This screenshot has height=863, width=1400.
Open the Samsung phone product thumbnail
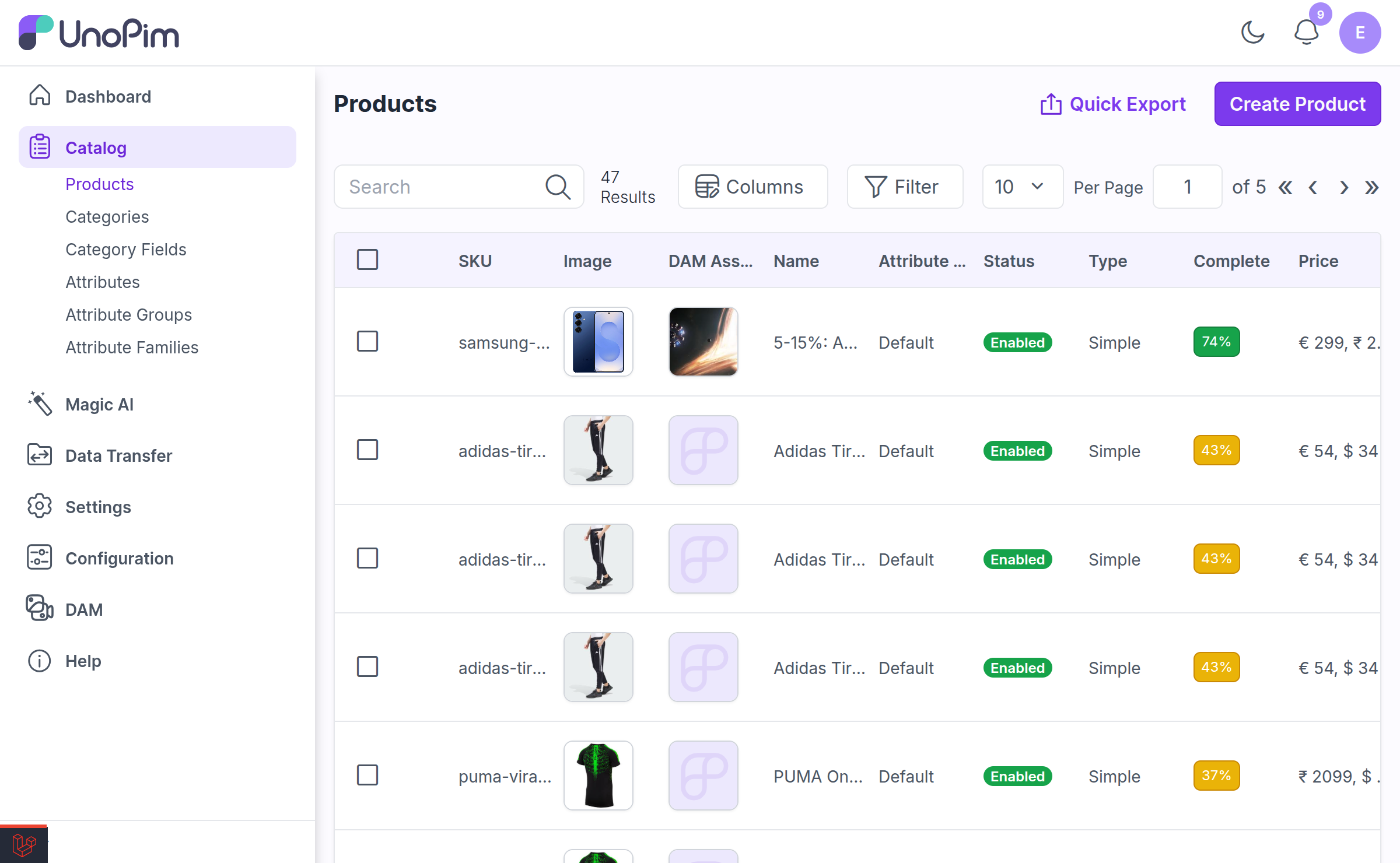(598, 342)
